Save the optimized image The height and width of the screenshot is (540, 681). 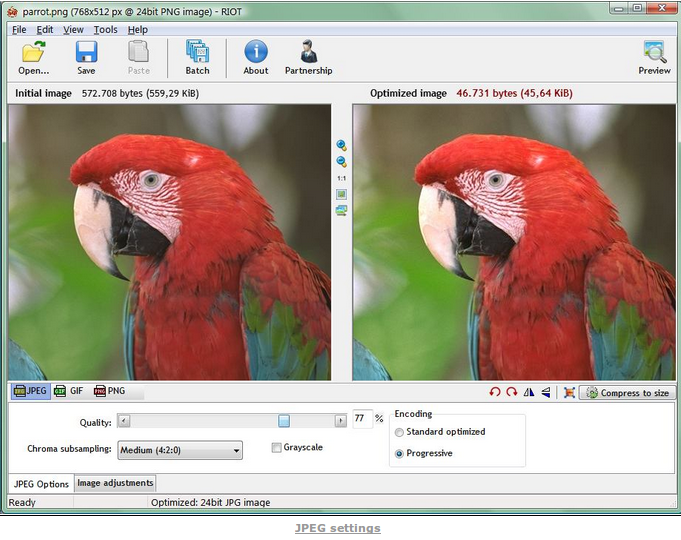point(86,57)
